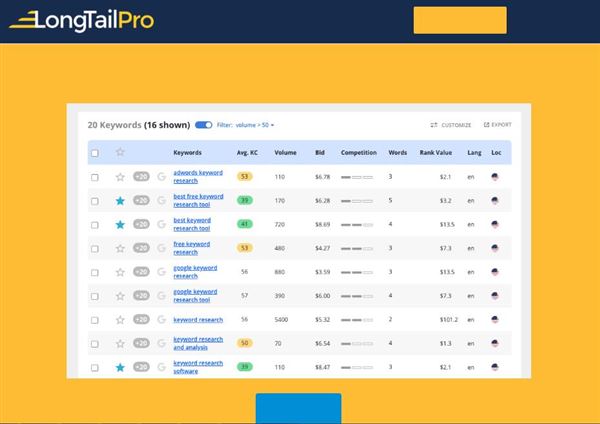Select checkbox for keyword research row

[x=95, y=320]
